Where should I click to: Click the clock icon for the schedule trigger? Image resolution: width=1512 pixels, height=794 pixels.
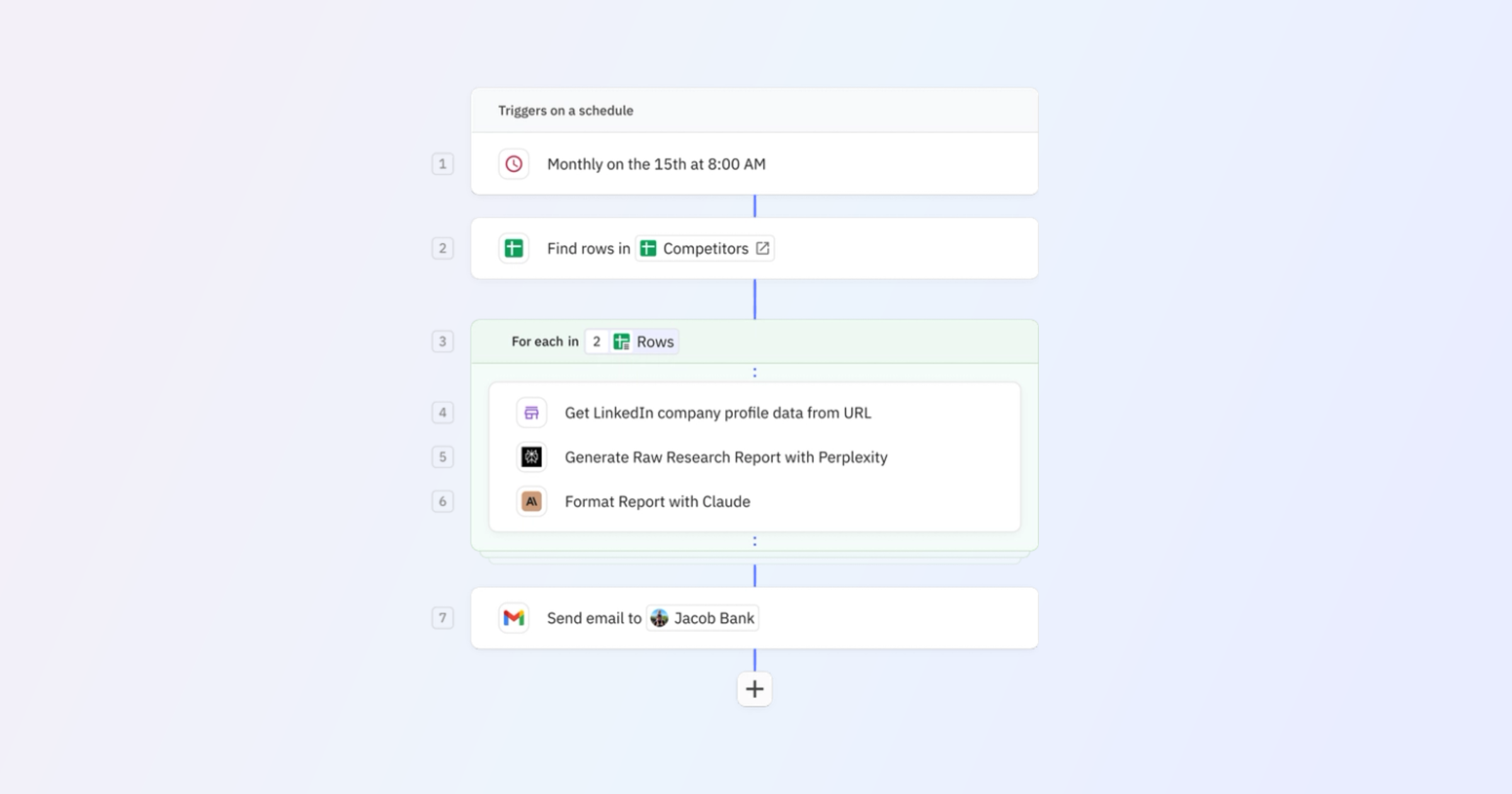click(x=513, y=164)
